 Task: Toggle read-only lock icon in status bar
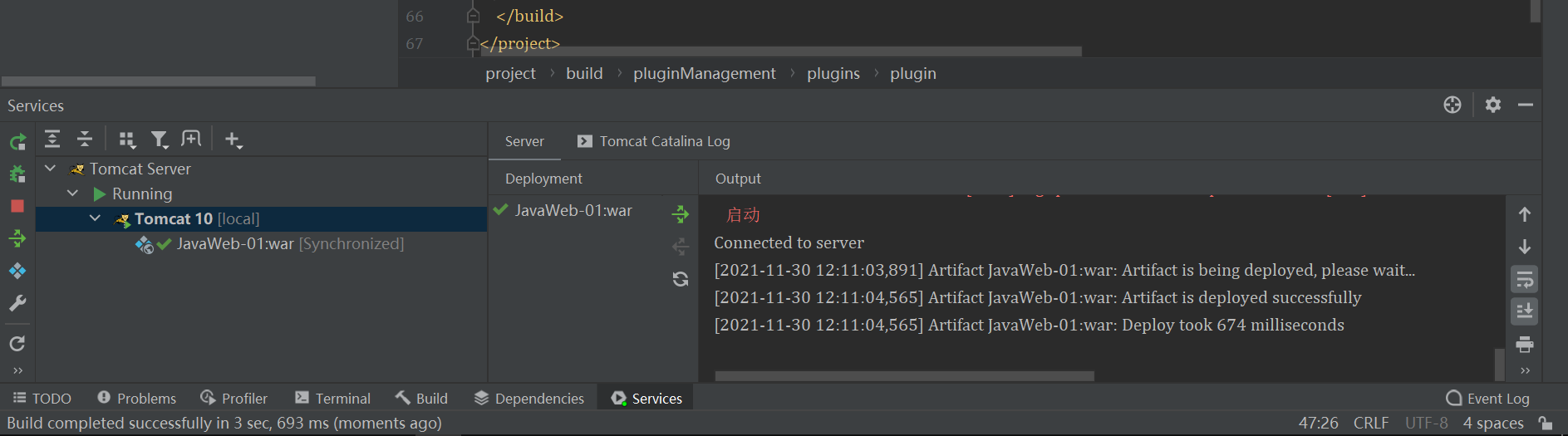tap(1546, 423)
